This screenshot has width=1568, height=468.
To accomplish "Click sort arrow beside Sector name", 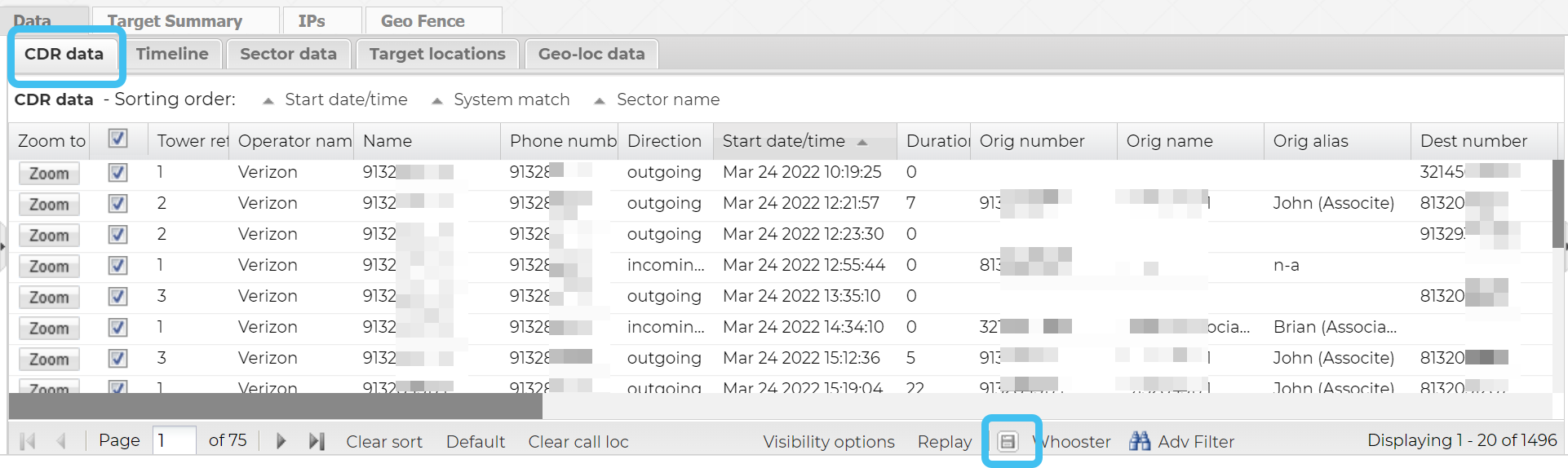I will tap(600, 101).
